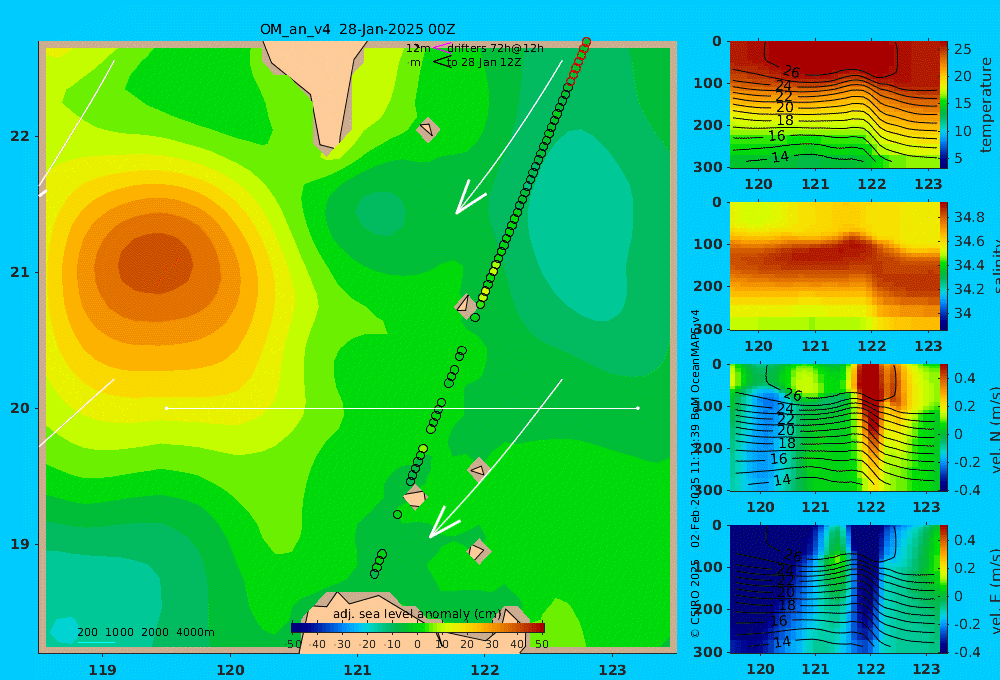Screen dimensions: 1000x680
Task: Click the topmost red drifter circle
Action: [586, 42]
